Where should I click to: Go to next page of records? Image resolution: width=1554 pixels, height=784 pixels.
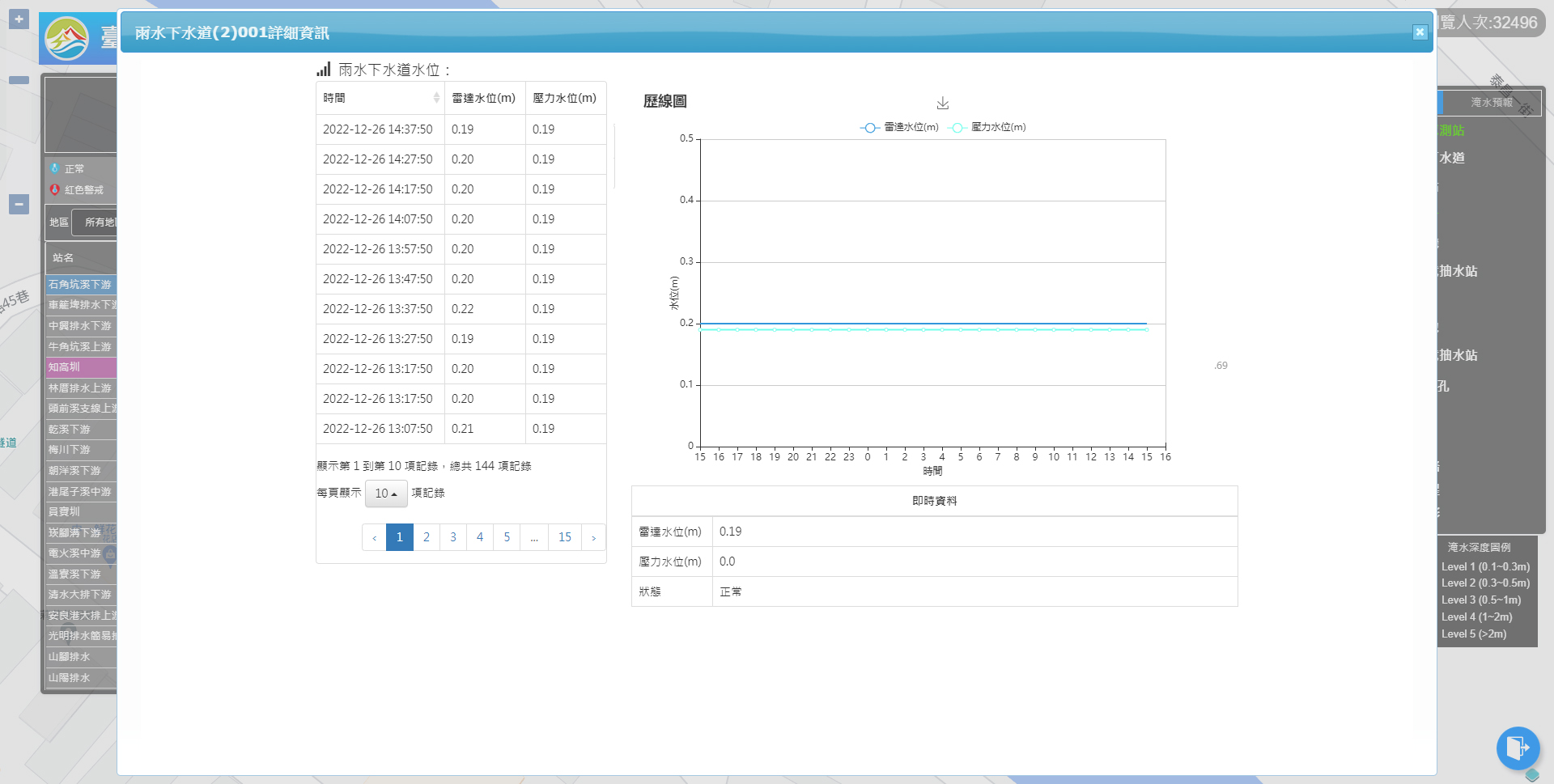tap(593, 537)
